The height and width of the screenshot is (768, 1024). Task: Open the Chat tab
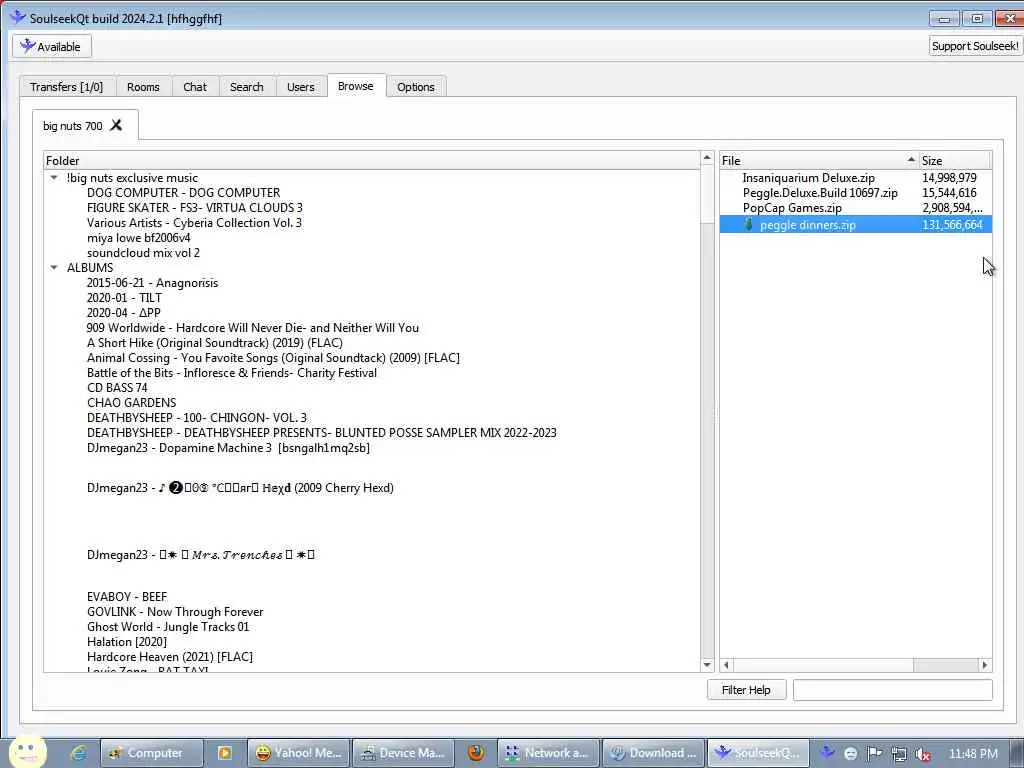195,87
